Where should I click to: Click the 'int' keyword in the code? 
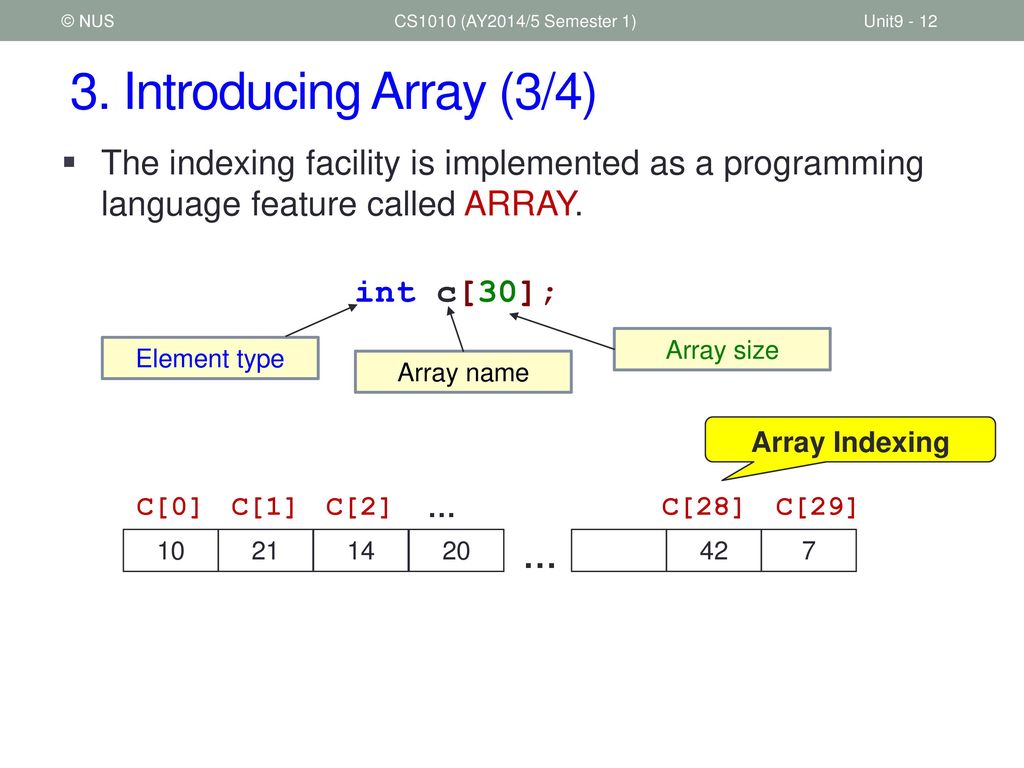pos(385,292)
